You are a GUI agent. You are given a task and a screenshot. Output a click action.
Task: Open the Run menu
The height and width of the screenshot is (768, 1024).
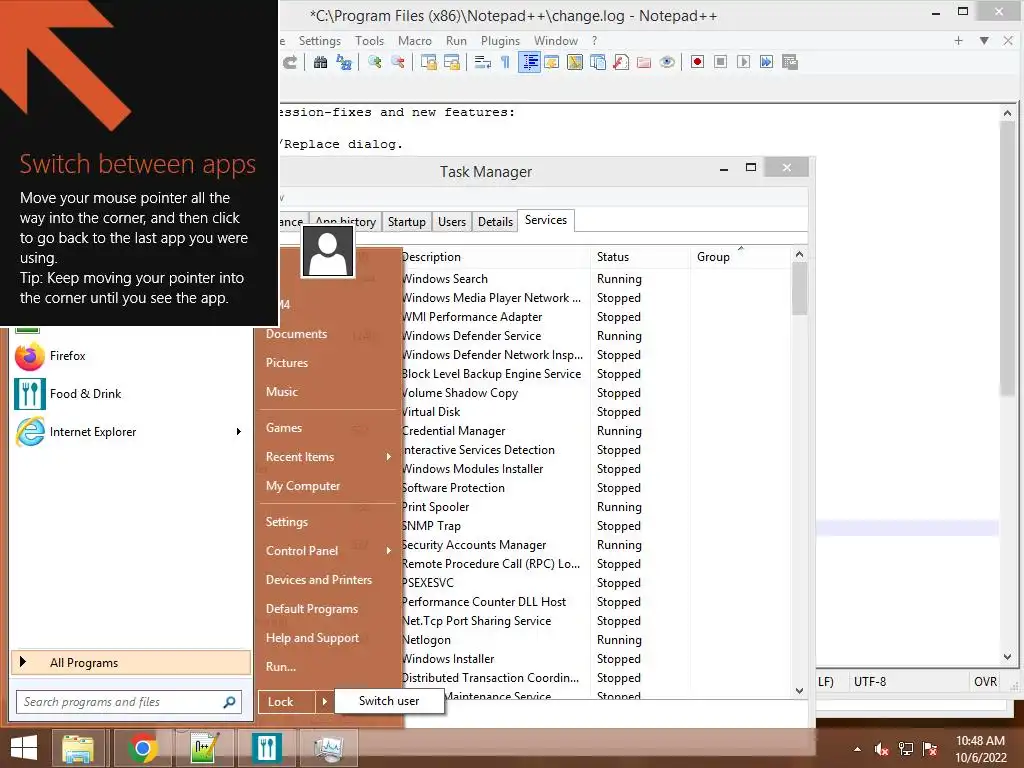pyautogui.click(x=456, y=40)
